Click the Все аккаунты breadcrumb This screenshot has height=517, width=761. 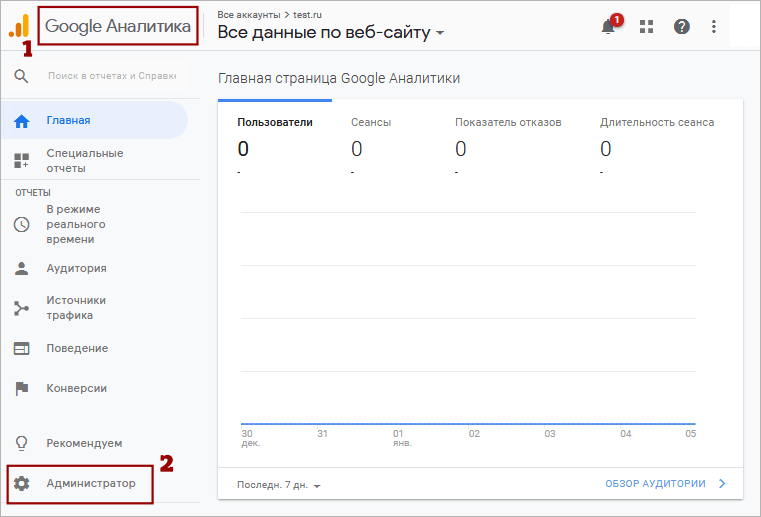pyautogui.click(x=248, y=15)
